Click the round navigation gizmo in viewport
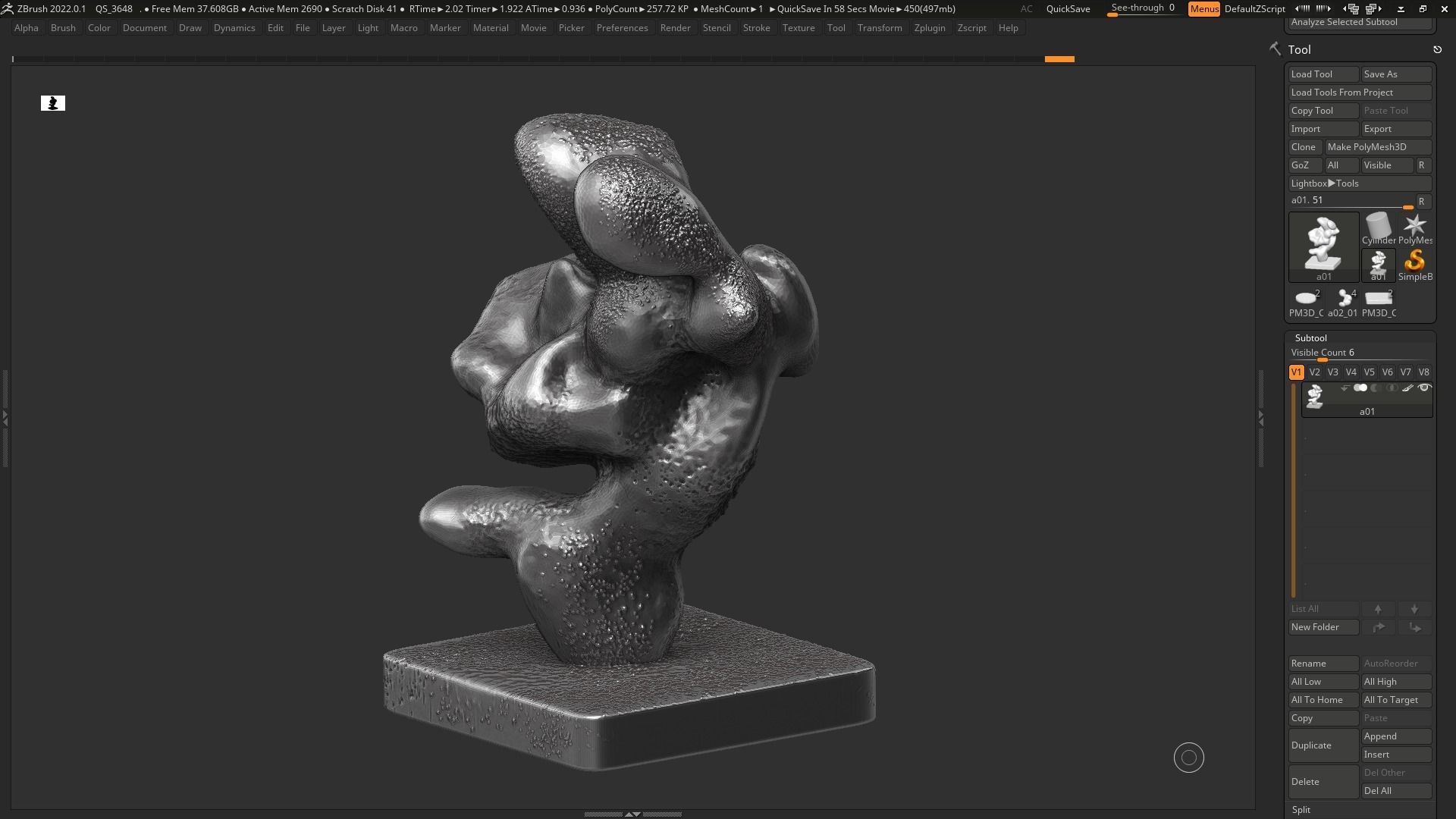This screenshot has width=1456, height=819. (1188, 758)
